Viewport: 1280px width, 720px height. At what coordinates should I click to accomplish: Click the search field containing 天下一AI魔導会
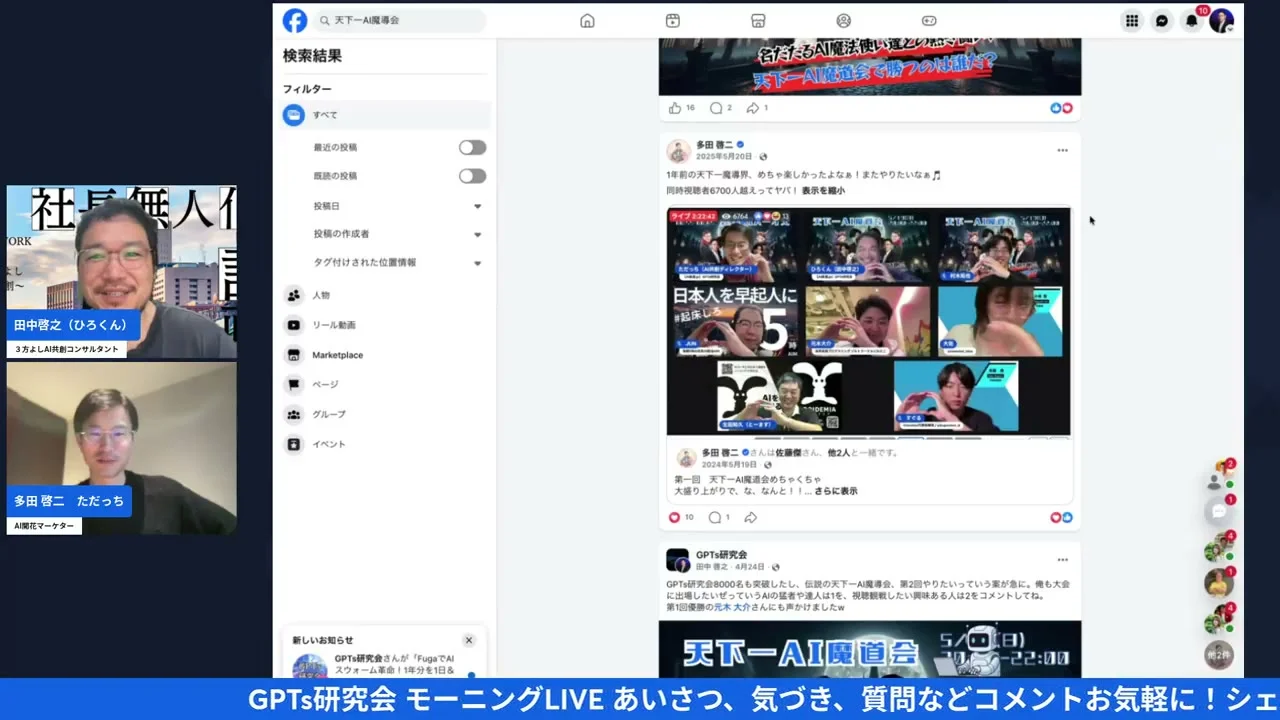(400, 20)
